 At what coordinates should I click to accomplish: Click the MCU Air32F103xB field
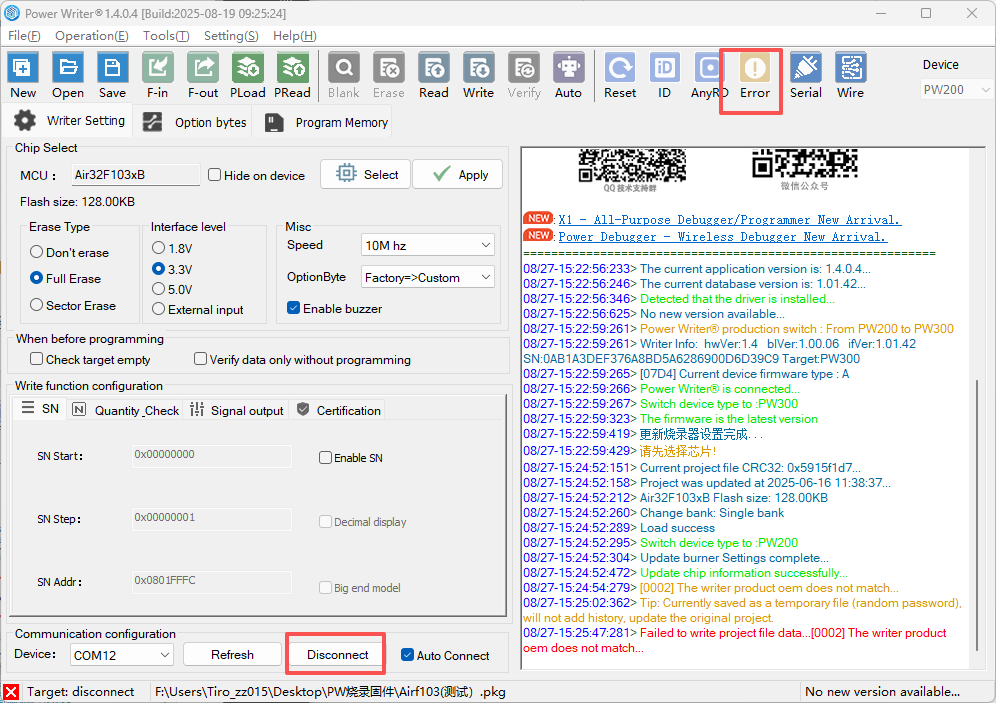[x=136, y=175]
